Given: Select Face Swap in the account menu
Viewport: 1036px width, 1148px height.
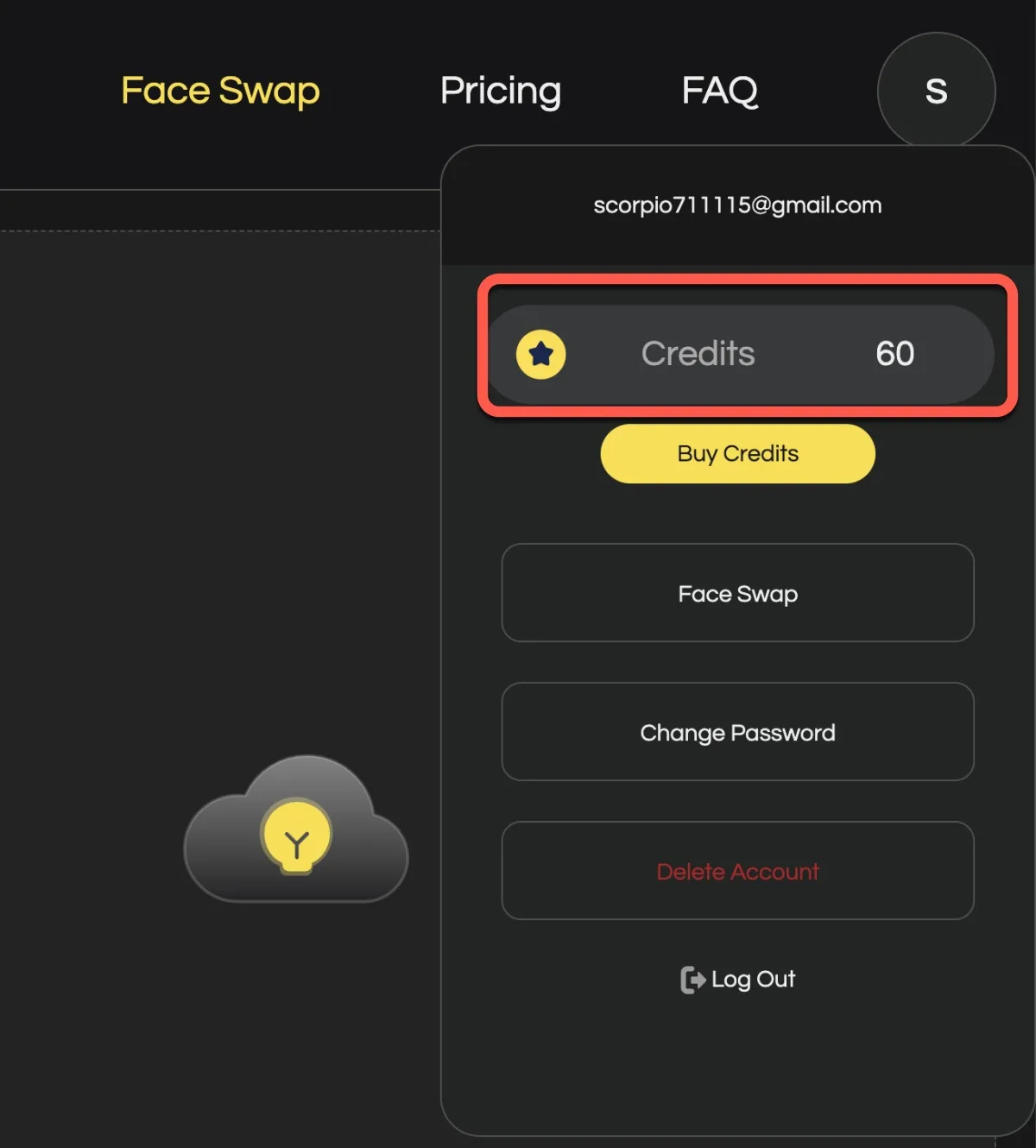Looking at the screenshot, I should click(x=737, y=594).
